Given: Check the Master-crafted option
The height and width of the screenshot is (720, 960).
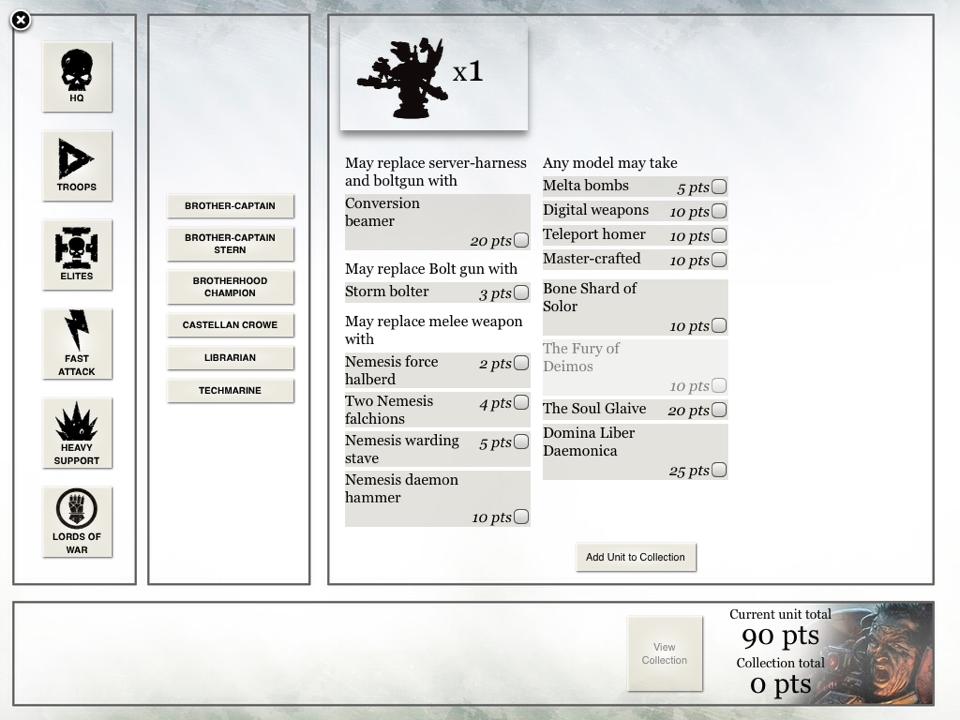Looking at the screenshot, I should pos(719,260).
